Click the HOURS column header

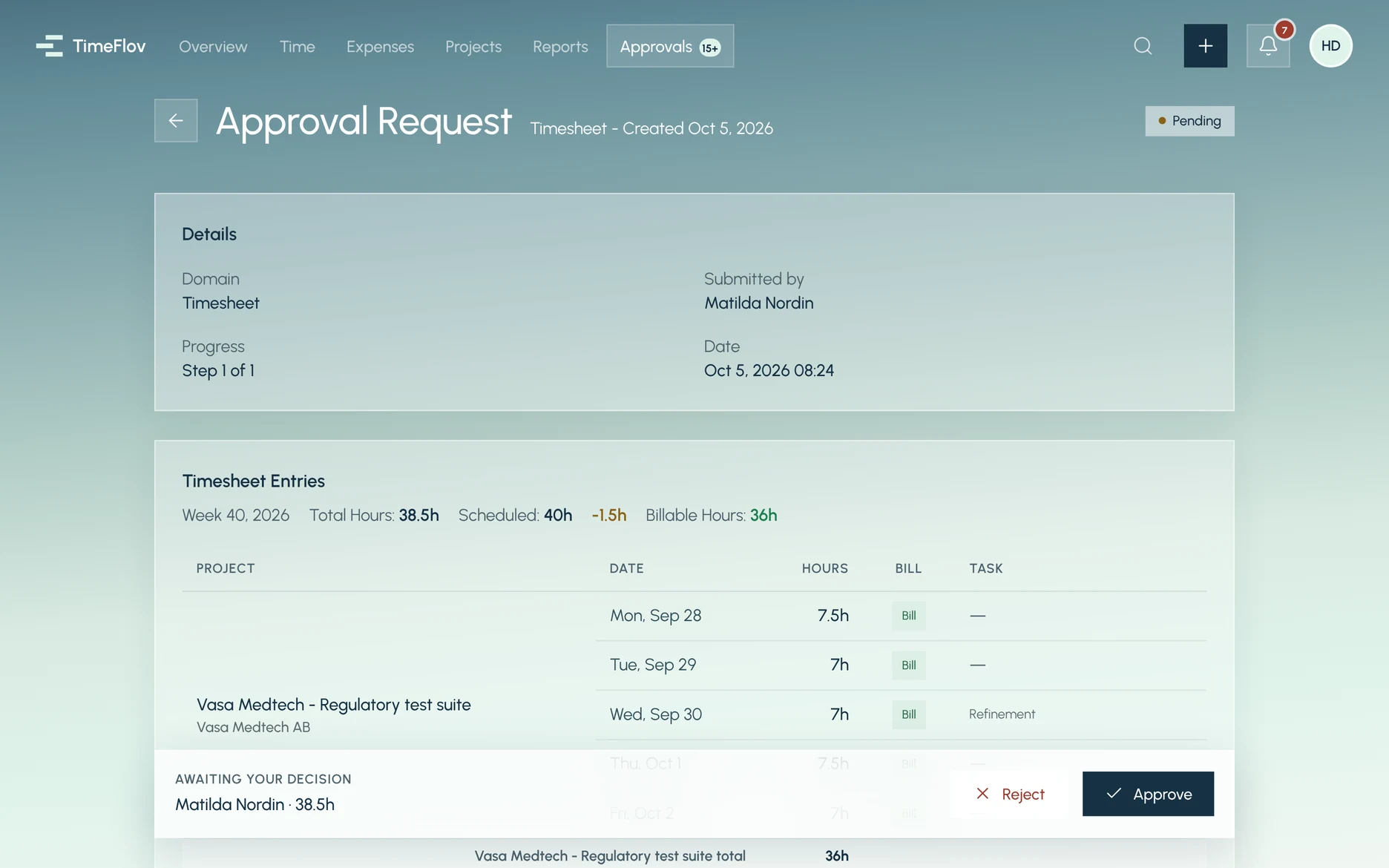(x=824, y=568)
